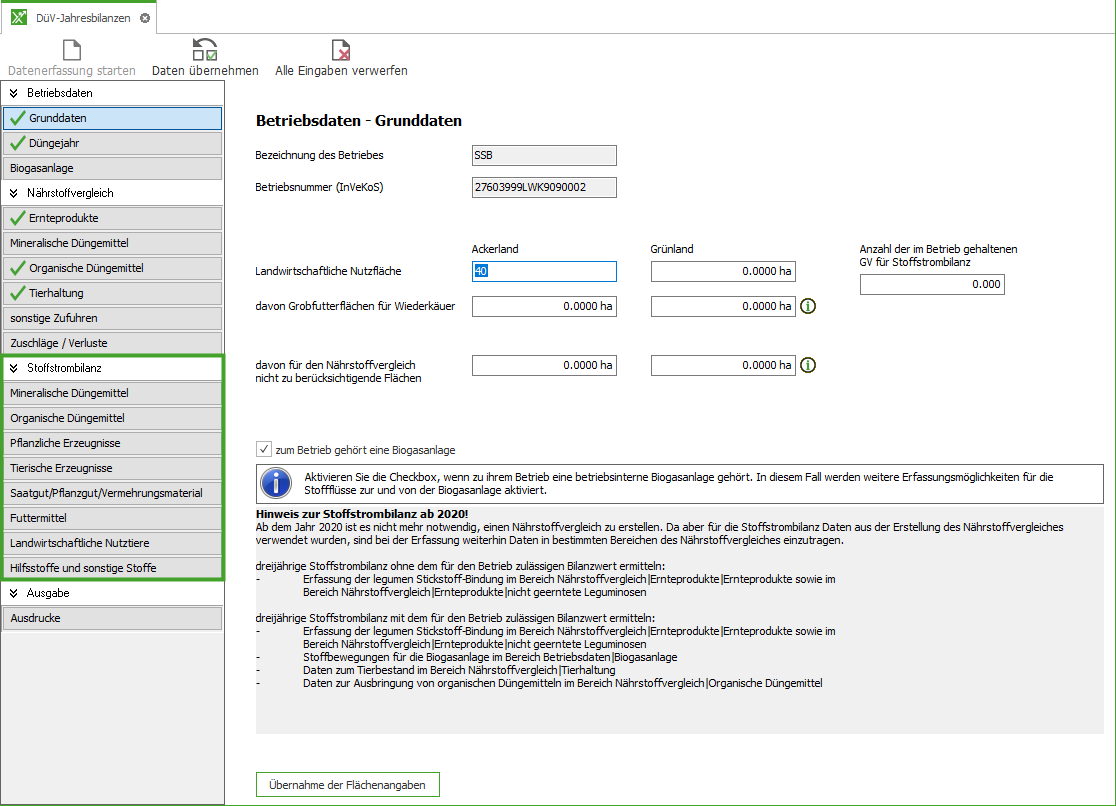Click the GV für Stoffstrombilanz input field

[931, 284]
